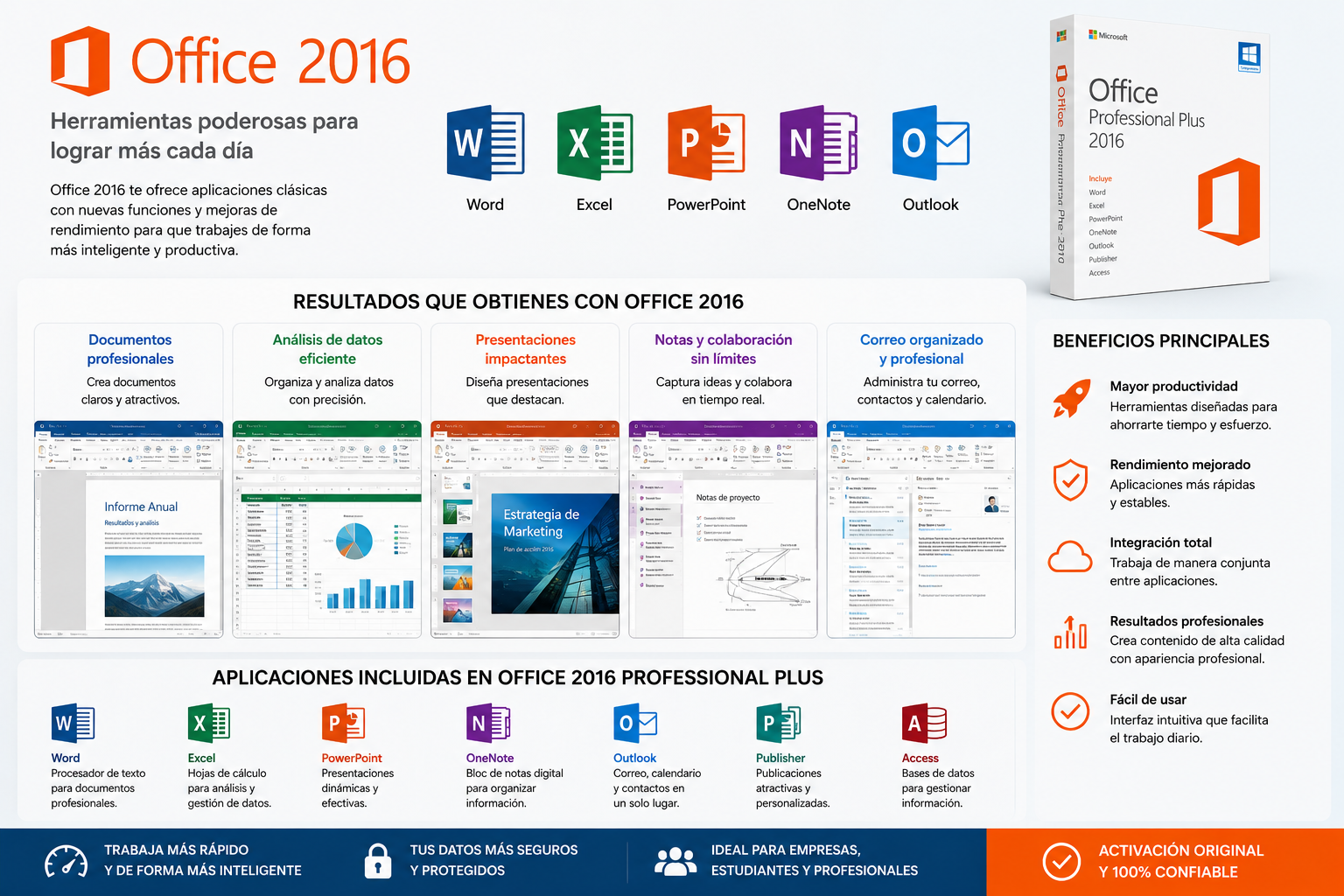The height and width of the screenshot is (896, 1344).
Task: Click the Incluye label on the product box
Action: tap(1100, 178)
